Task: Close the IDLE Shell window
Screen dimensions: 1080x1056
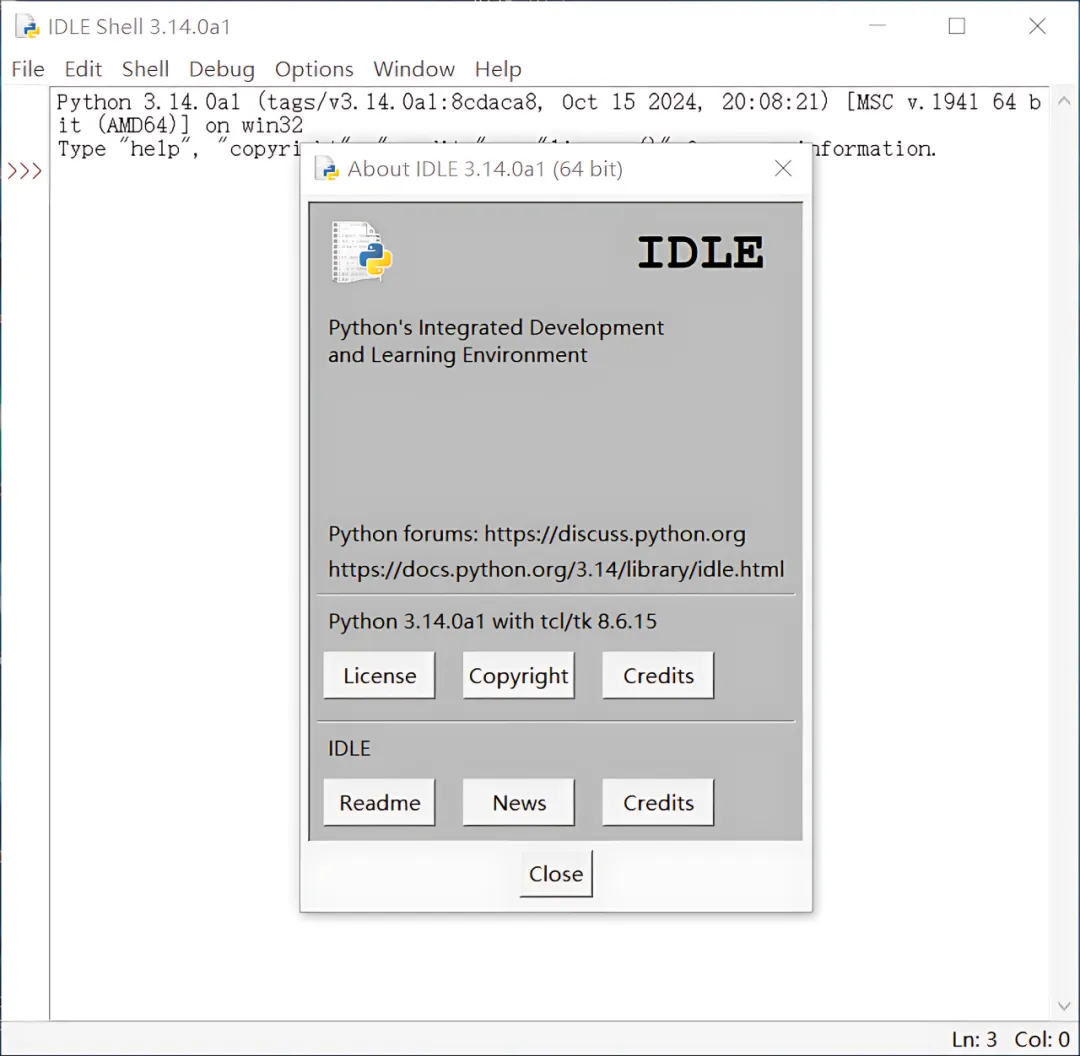Action: click(x=1037, y=26)
